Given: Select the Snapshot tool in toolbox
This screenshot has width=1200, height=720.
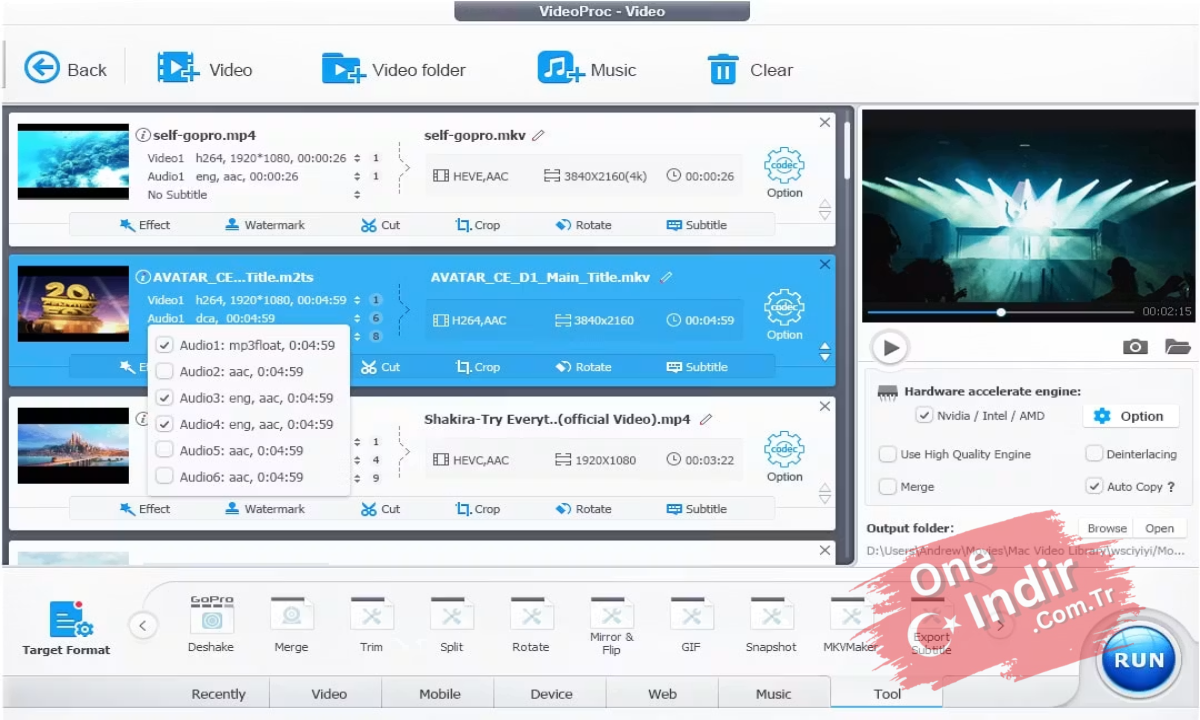Looking at the screenshot, I should 771,624.
